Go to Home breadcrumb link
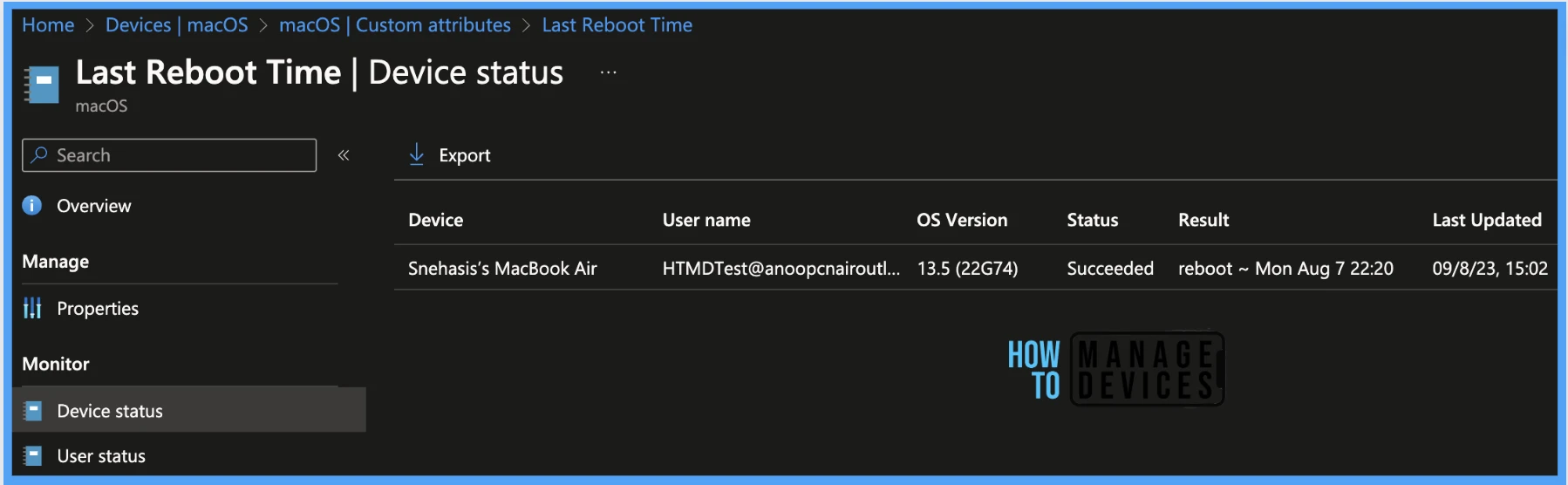This screenshot has height=485, width=1568. coord(48,25)
